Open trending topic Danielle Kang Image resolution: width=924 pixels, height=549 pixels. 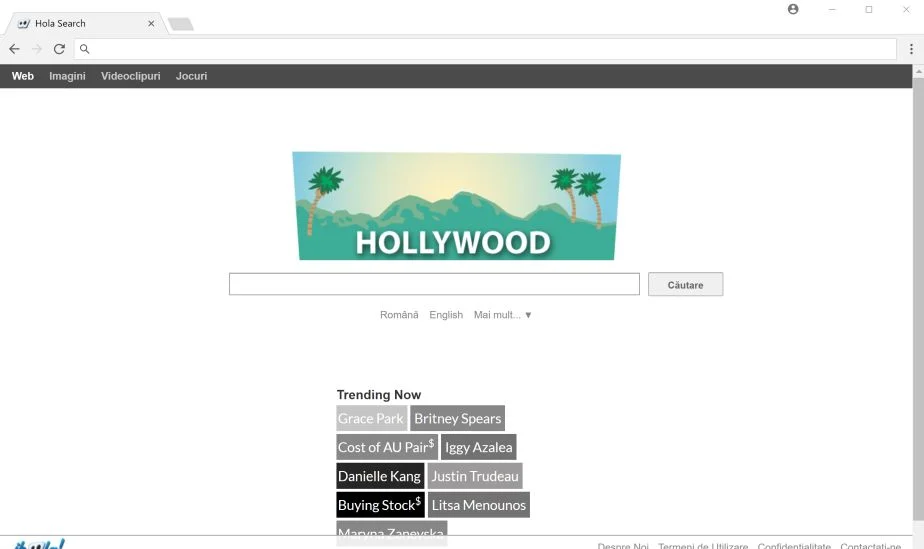click(x=380, y=476)
